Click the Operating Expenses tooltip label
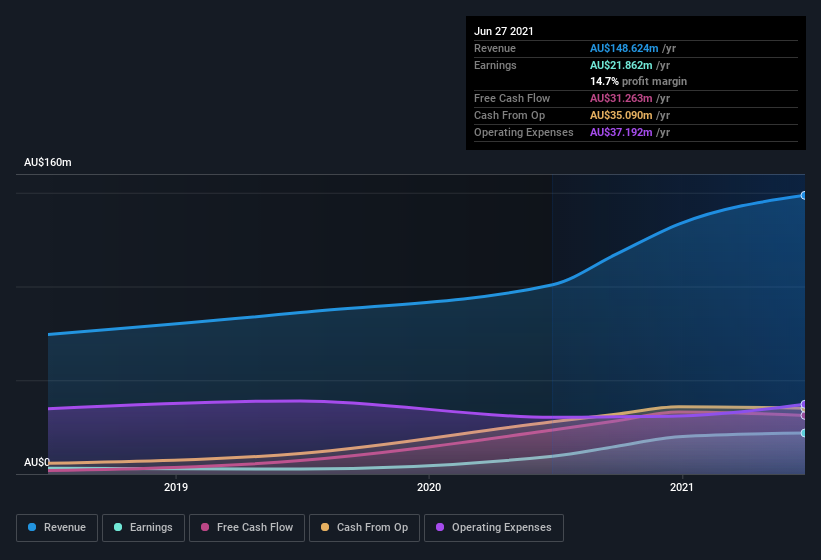 tap(524, 132)
